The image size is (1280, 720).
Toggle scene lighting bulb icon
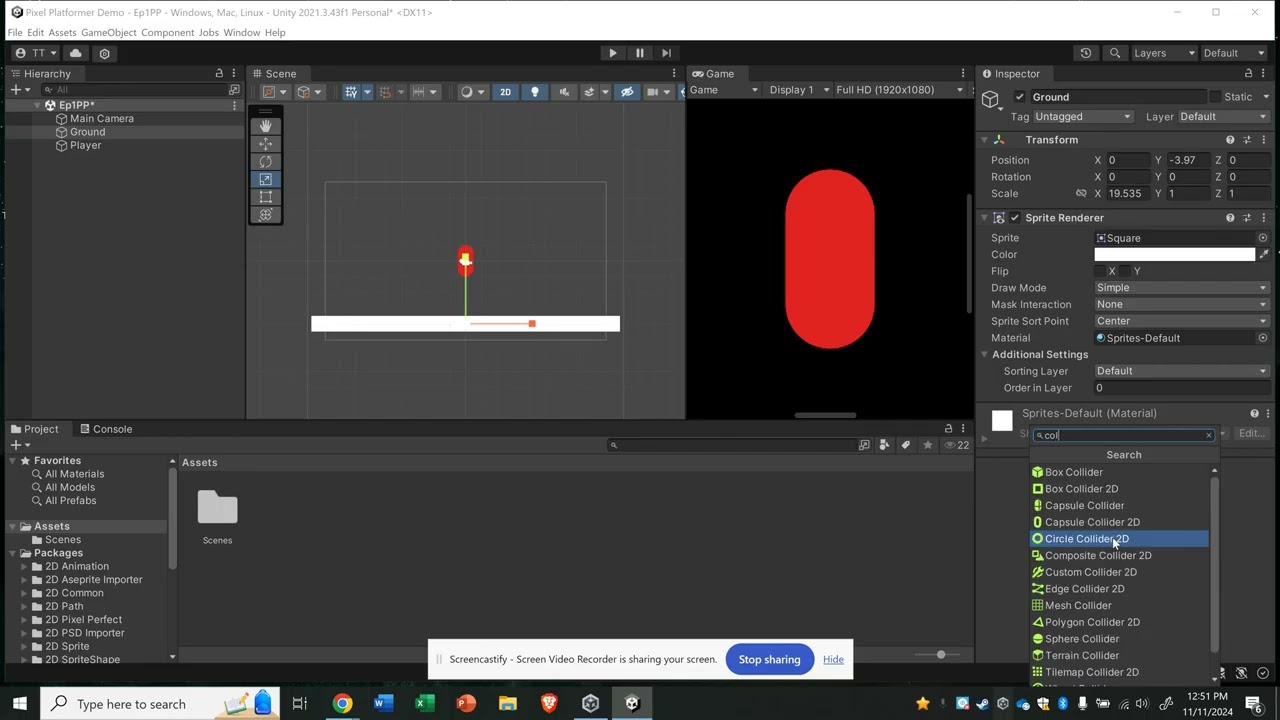click(535, 92)
